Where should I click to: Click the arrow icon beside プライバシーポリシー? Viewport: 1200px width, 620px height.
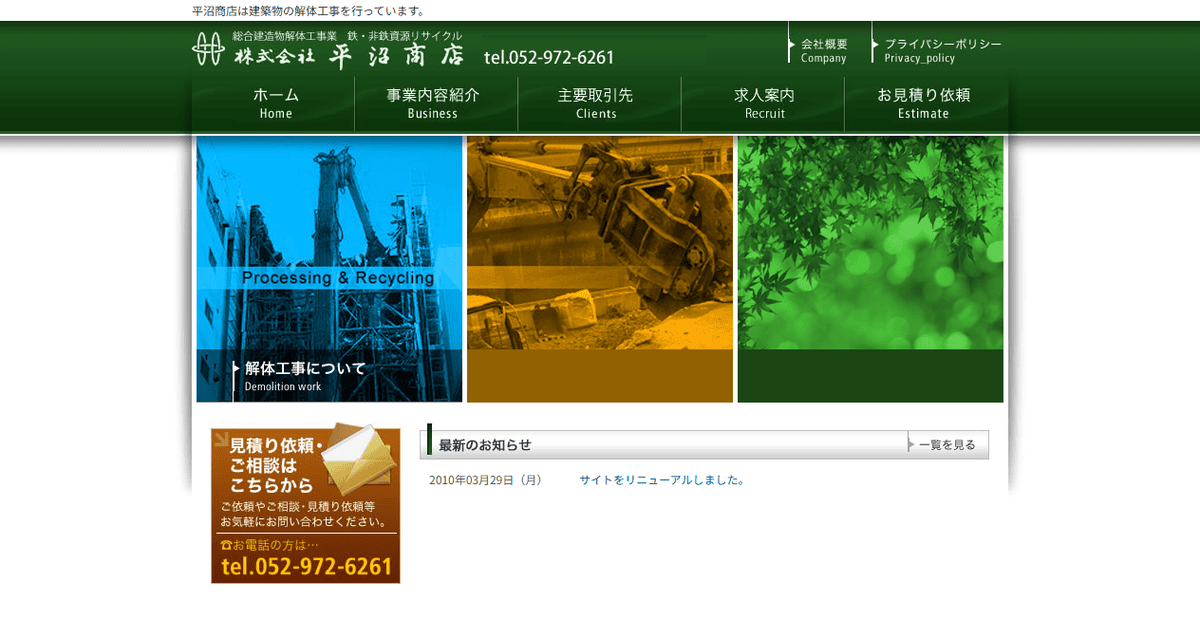[872, 44]
